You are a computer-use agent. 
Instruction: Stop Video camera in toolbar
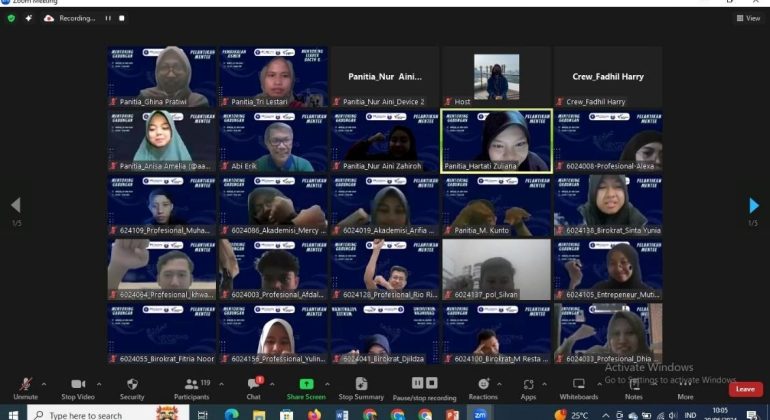(78, 389)
